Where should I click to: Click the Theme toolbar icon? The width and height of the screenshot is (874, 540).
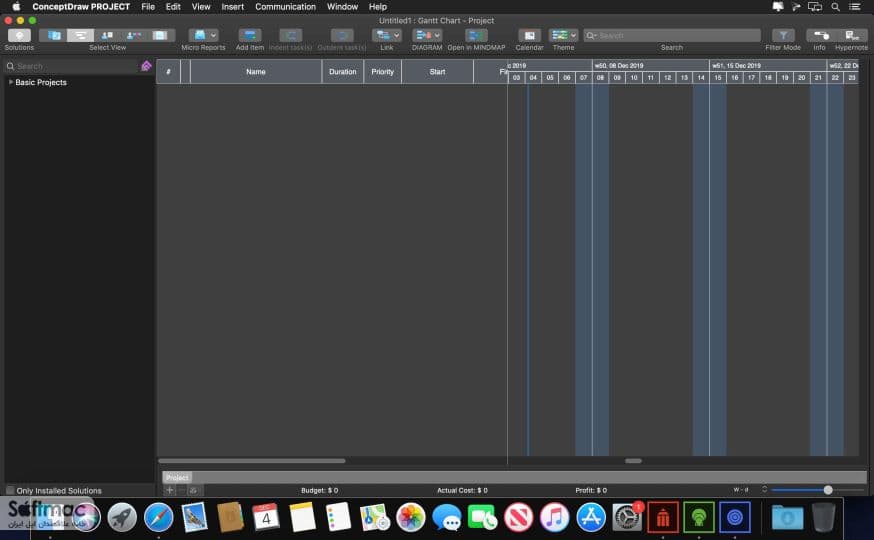[x=559, y=35]
